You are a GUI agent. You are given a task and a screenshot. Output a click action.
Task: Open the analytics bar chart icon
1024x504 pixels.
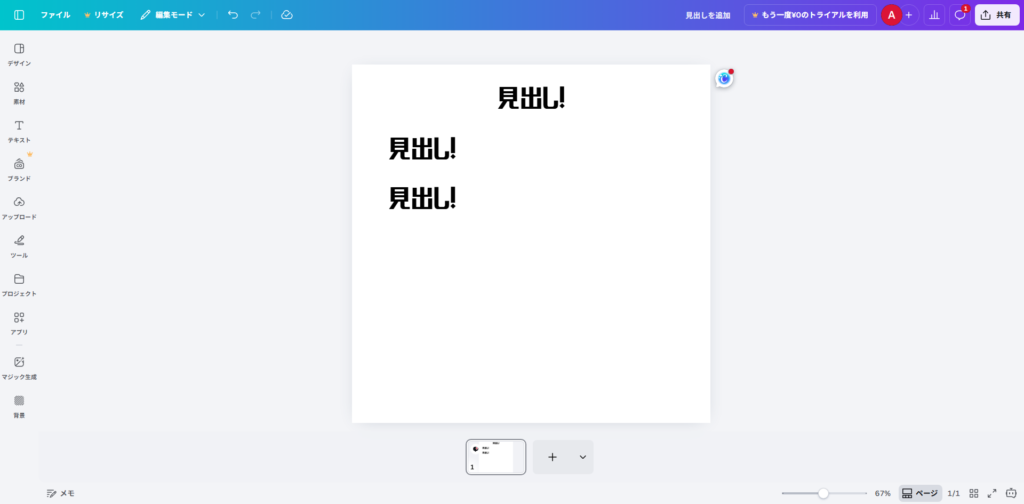click(934, 15)
